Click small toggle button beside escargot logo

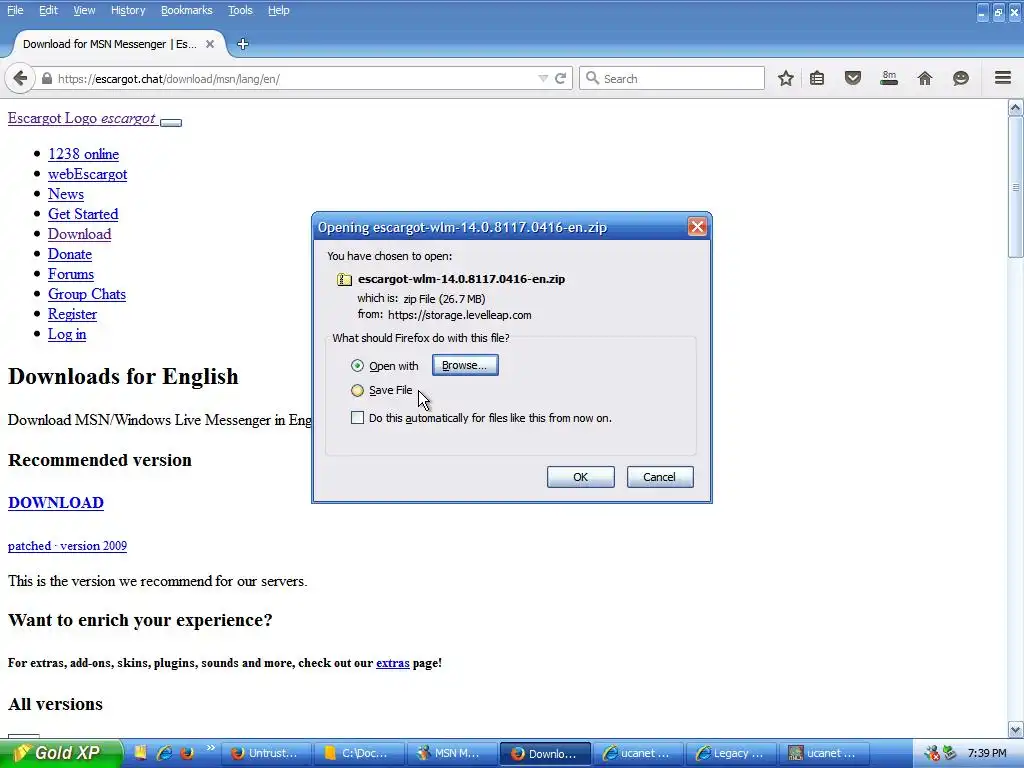pyautogui.click(x=171, y=122)
